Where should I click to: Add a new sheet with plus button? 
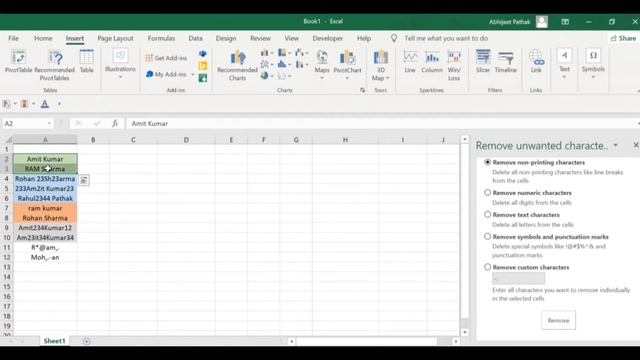(87, 341)
